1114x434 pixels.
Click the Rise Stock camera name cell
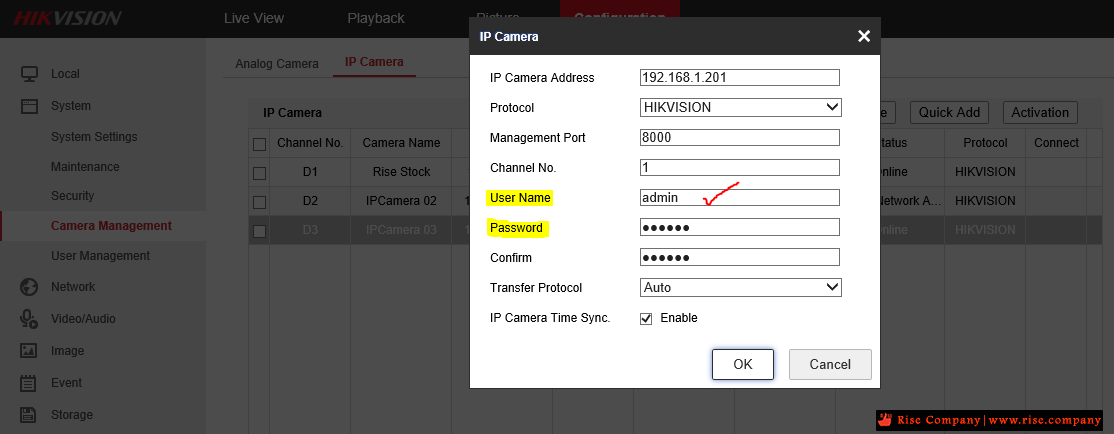click(401, 172)
